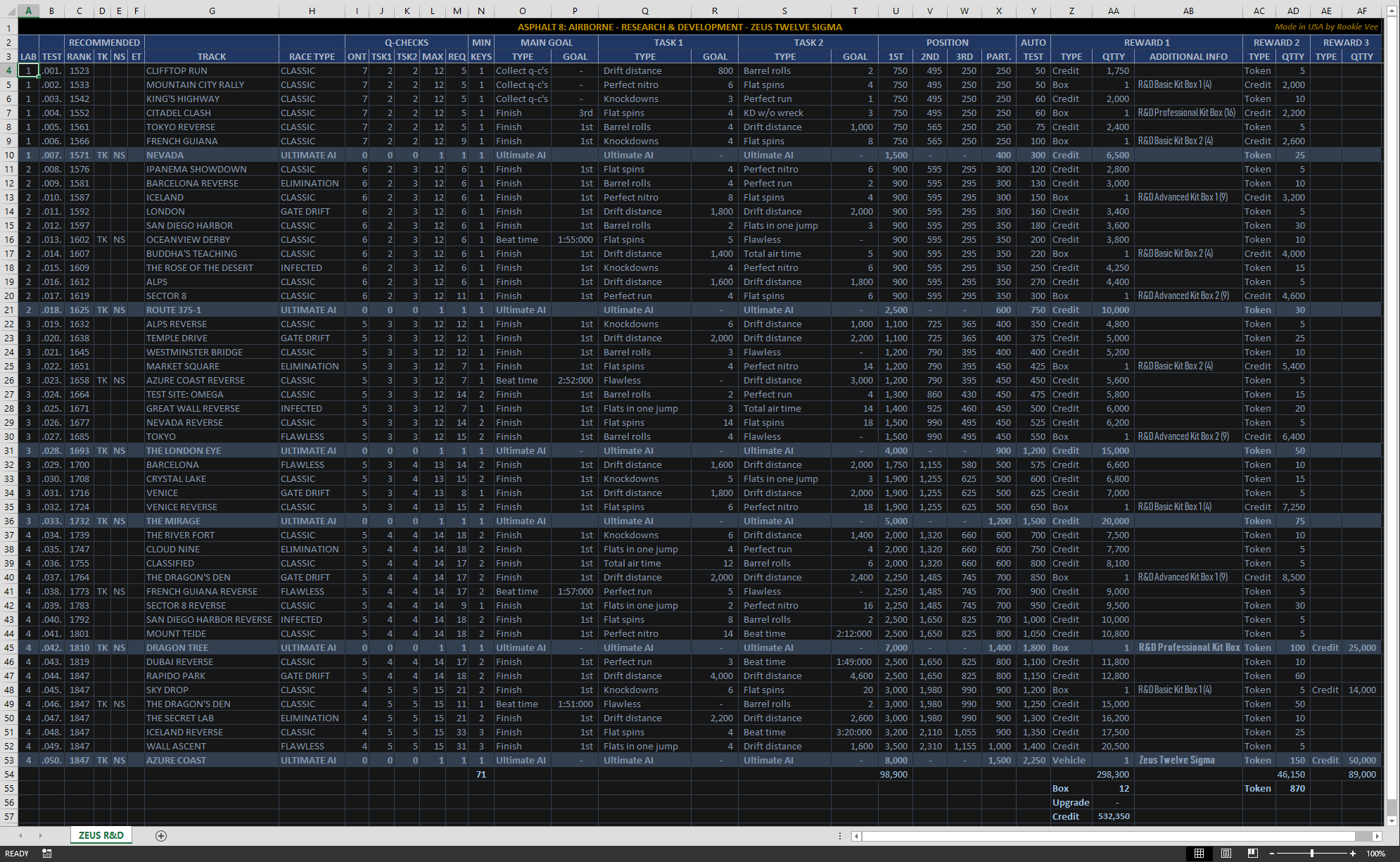This screenshot has width=1400, height=862.
Task: Select column H header
Action: [x=312, y=11]
